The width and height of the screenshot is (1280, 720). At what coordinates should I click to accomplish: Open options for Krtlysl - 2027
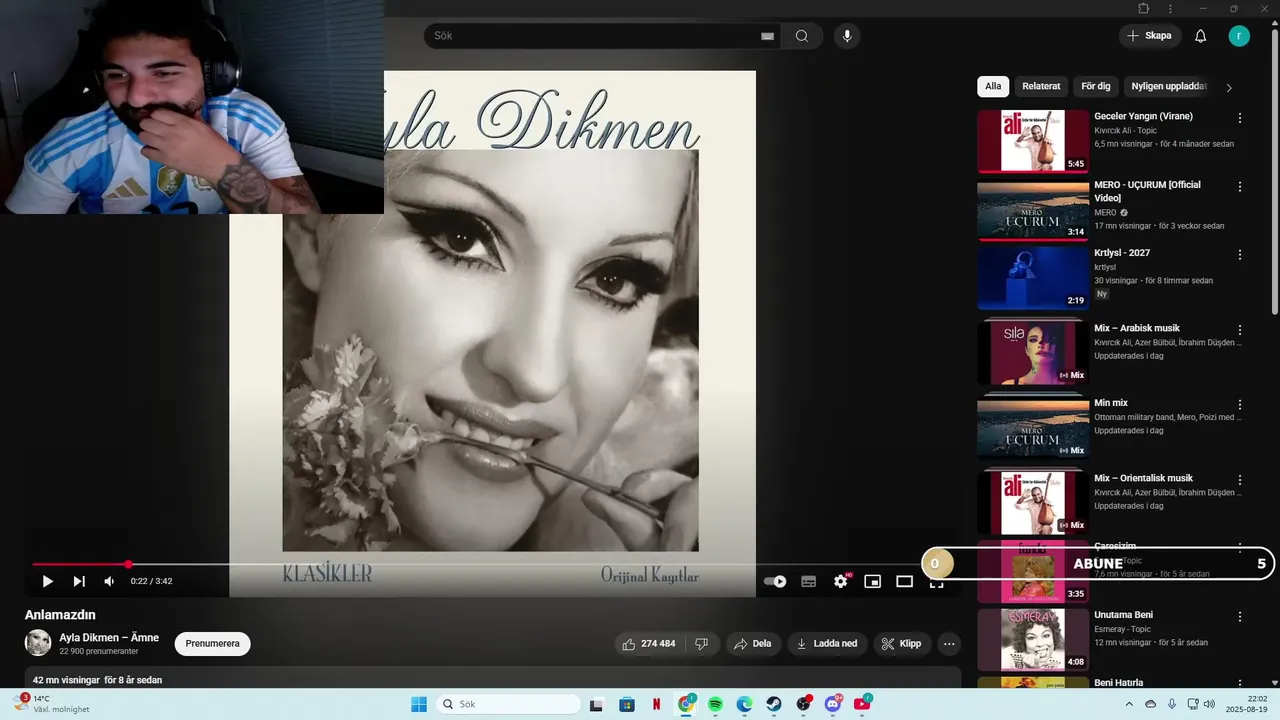click(x=1240, y=255)
